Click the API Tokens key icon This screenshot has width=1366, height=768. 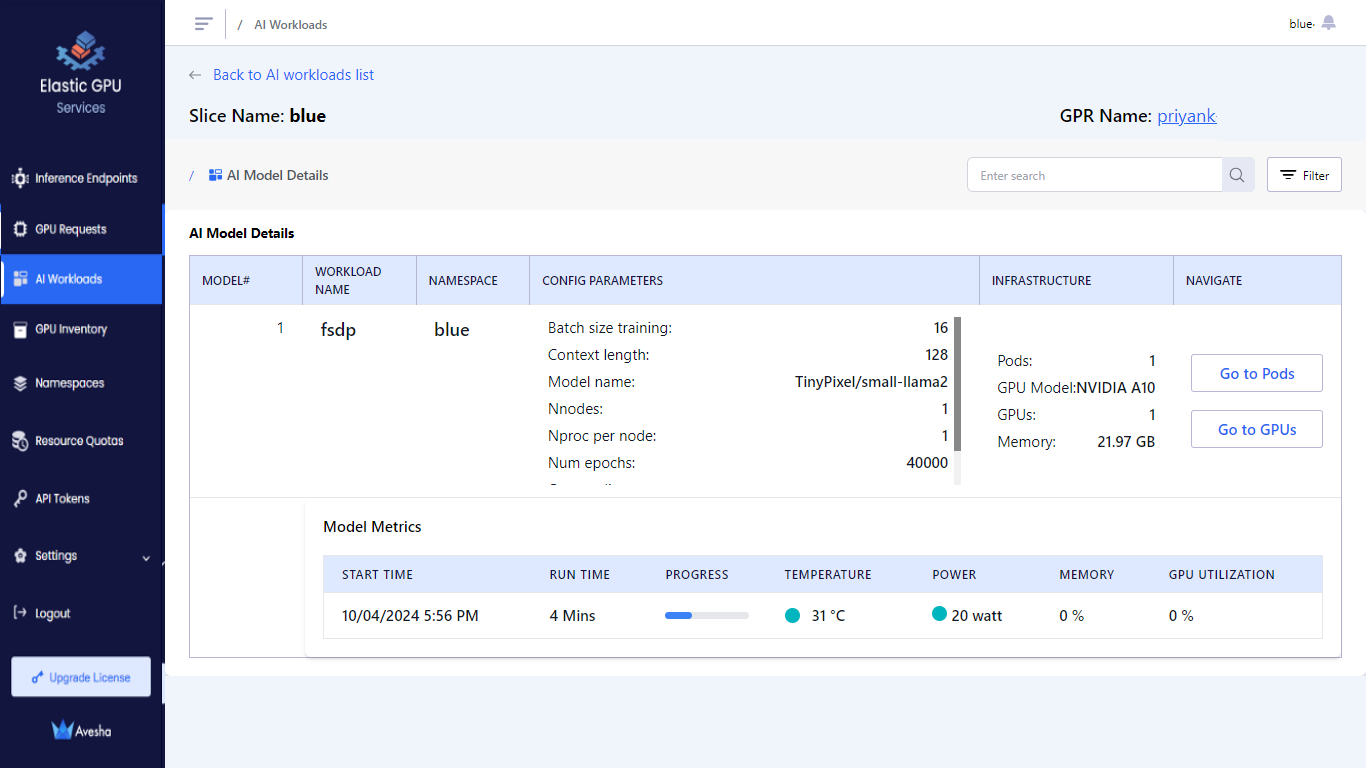point(20,498)
